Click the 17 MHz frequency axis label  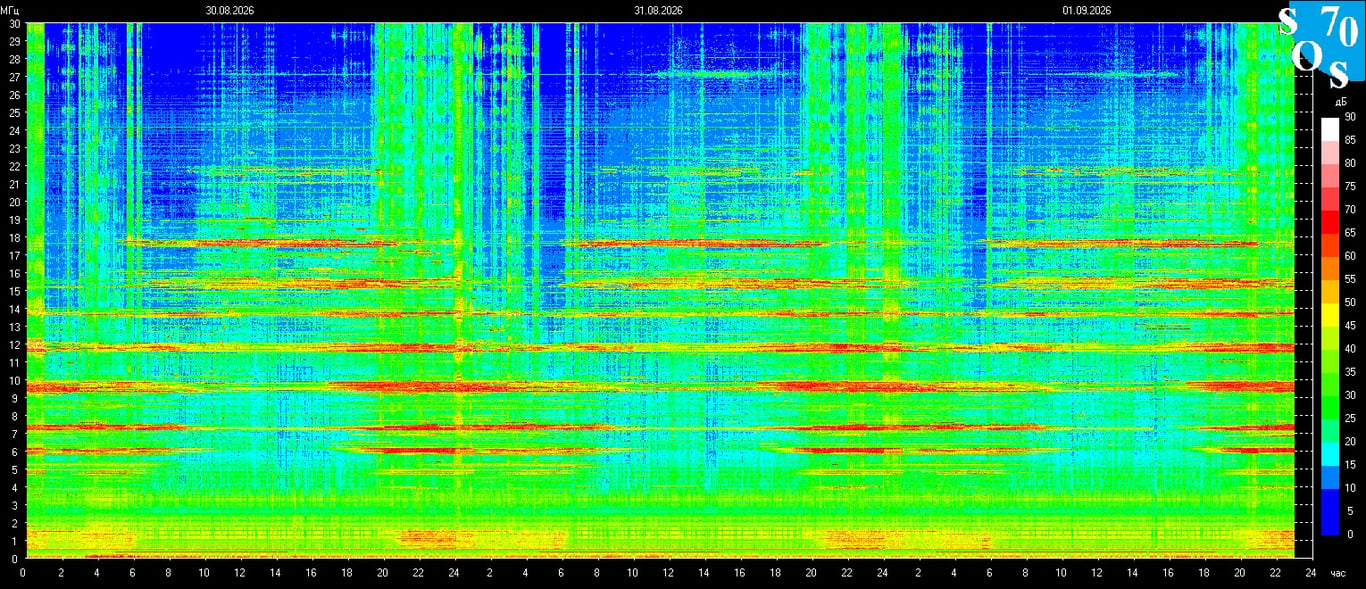(x=15, y=256)
